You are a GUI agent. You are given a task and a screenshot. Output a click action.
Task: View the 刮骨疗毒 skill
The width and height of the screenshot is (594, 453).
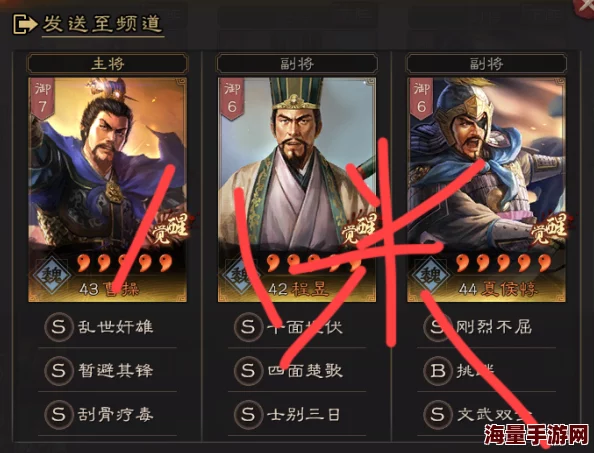pyautogui.click(x=116, y=415)
